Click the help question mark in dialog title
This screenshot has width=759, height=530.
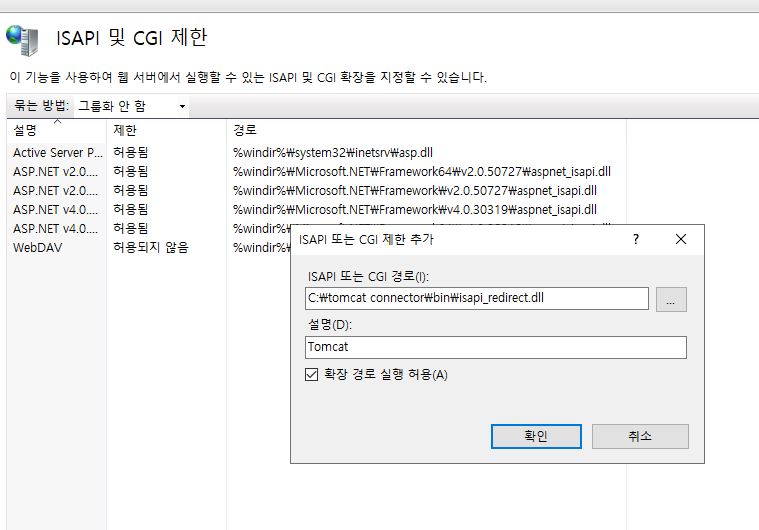coord(636,239)
